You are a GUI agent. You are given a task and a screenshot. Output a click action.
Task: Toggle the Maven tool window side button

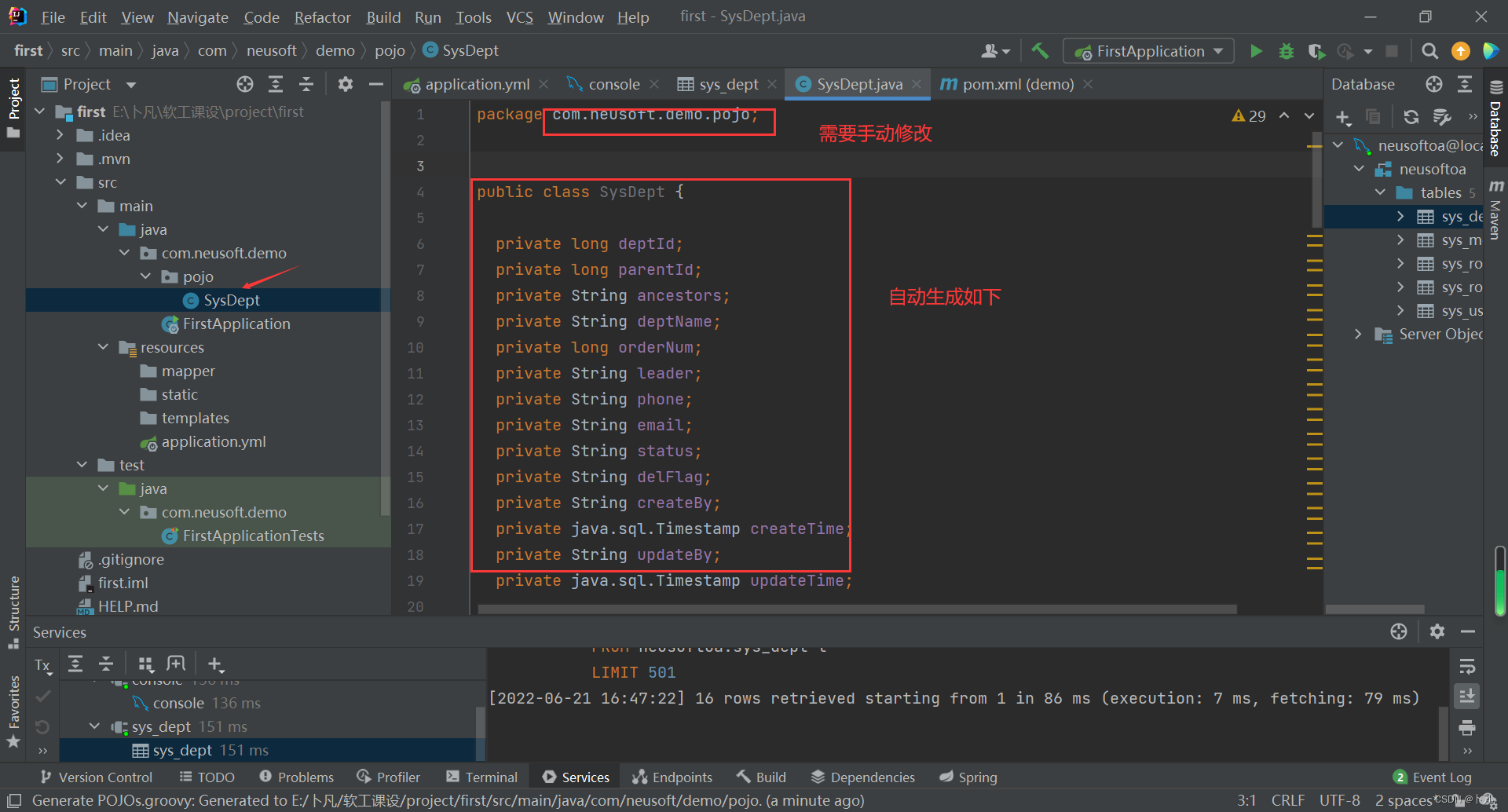pos(1495,210)
